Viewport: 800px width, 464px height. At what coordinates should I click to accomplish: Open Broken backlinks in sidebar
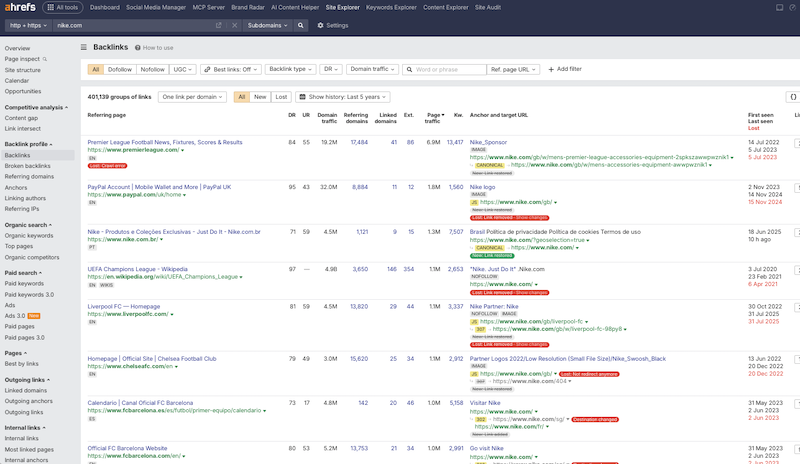28,166
